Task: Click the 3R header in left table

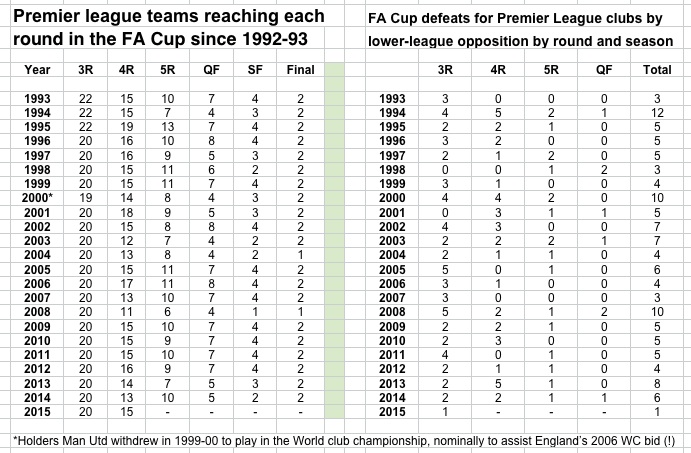Action: pyautogui.click(x=85, y=70)
